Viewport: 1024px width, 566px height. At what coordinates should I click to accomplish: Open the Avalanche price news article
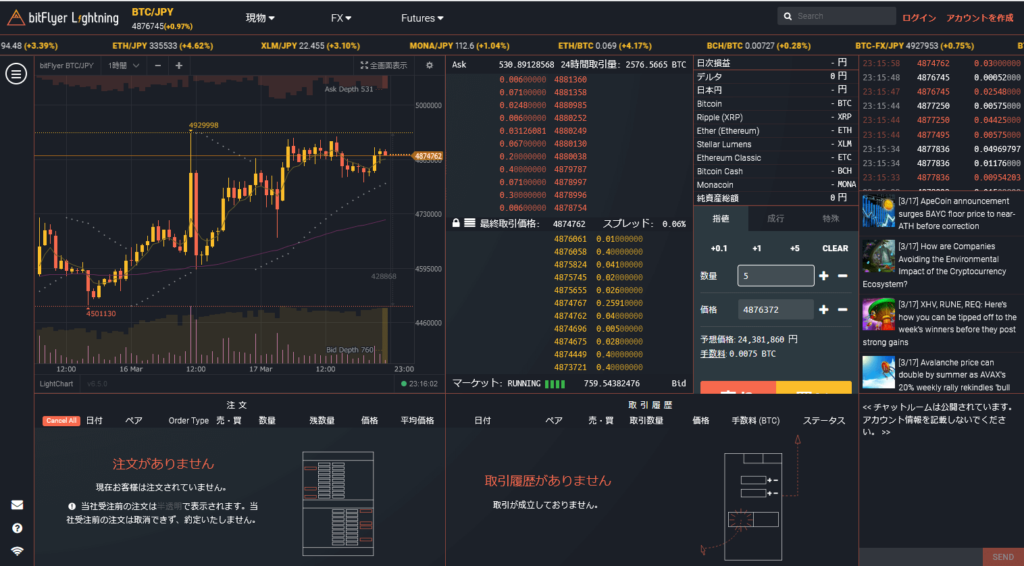(942, 375)
